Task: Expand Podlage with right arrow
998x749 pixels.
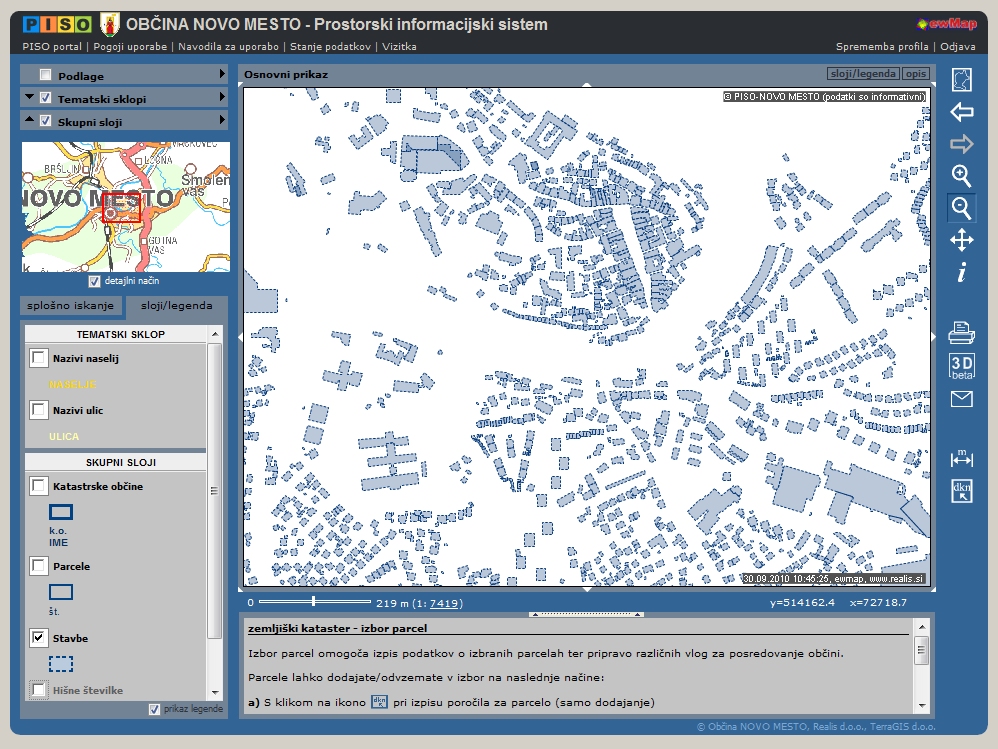Action: point(222,75)
